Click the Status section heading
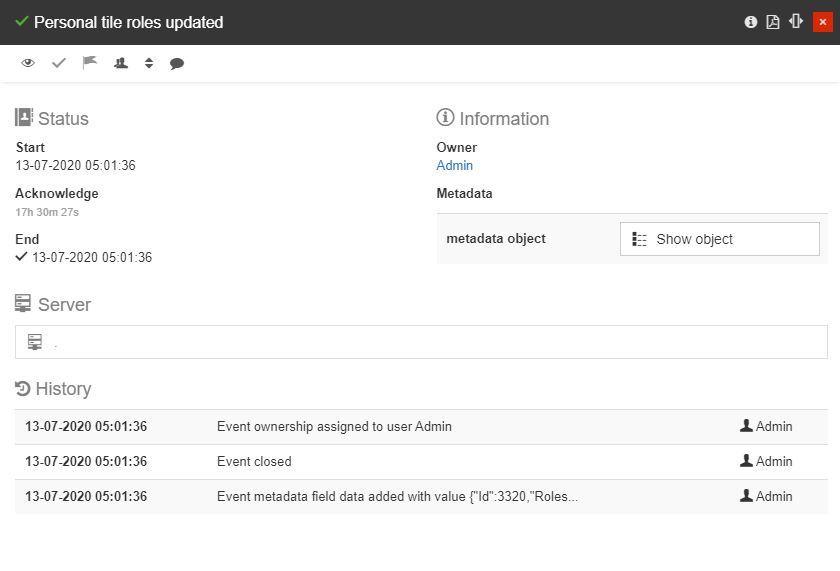 pos(52,118)
